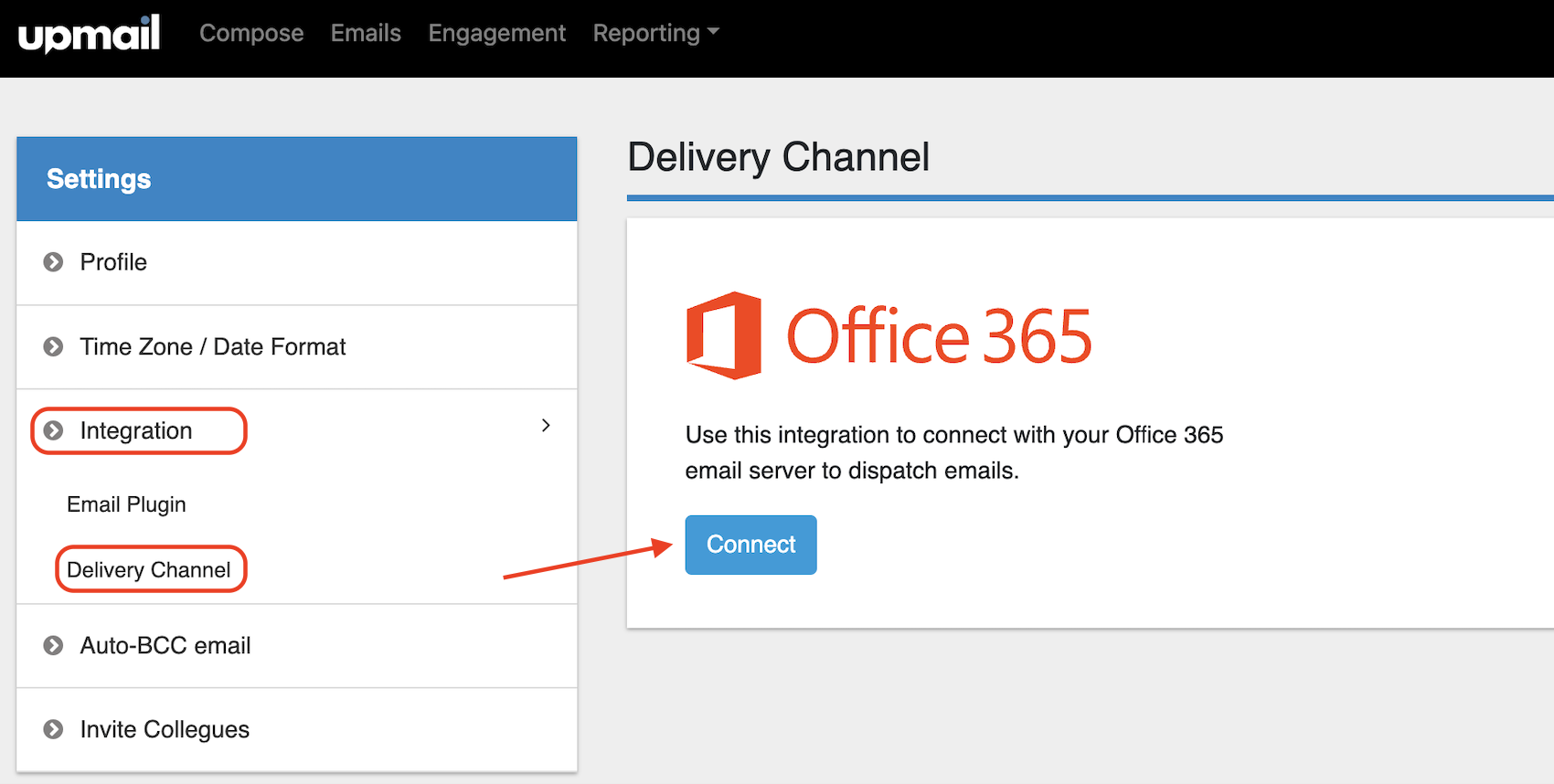Click the orange Office 365 logo icon
Viewport: 1554px width, 784px height.
pyautogui.click(x=723, y=335)
